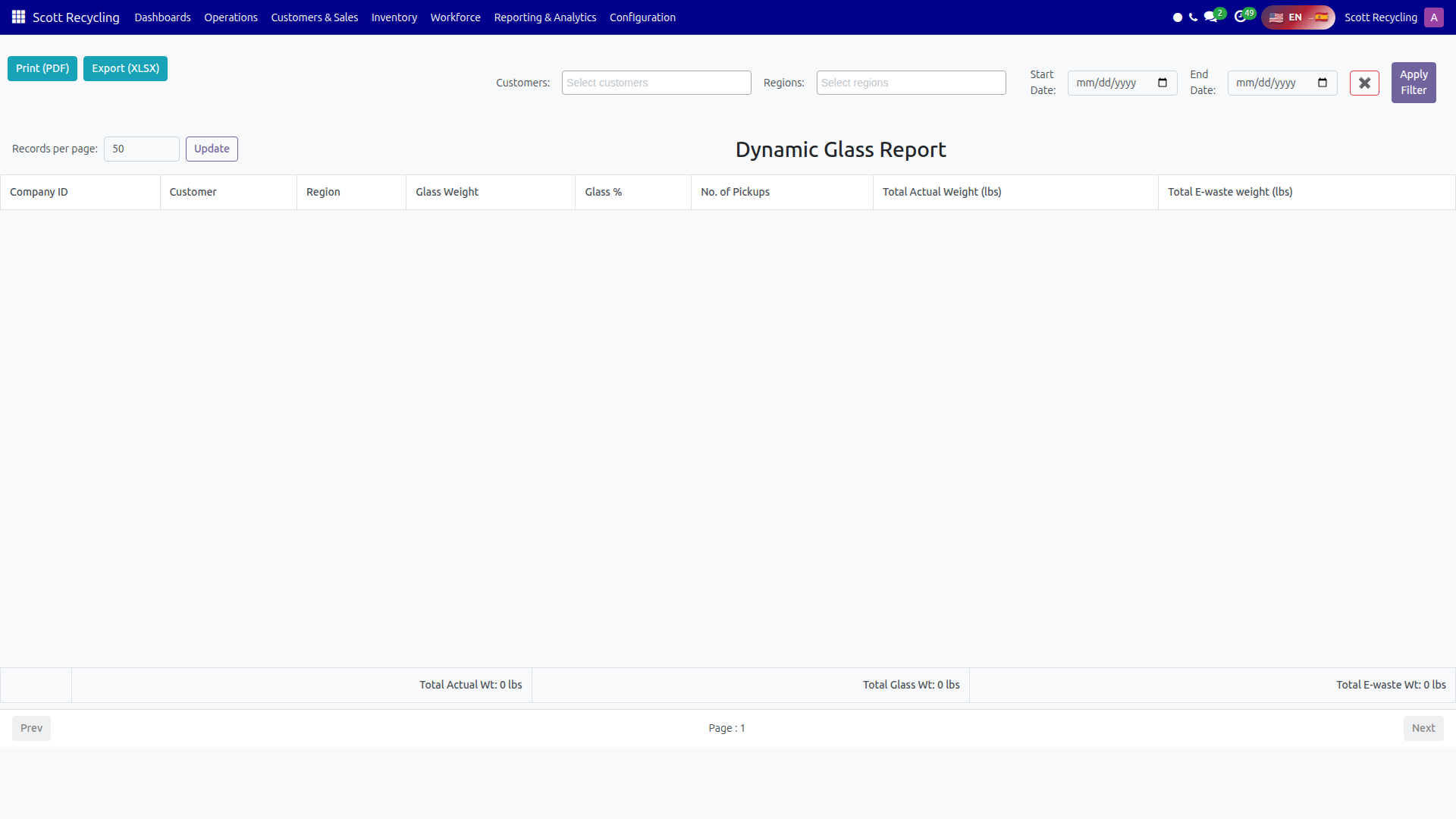Open the Customers & Sales menu
This screenshot has height=819, width=1456.
pos(314,17)
